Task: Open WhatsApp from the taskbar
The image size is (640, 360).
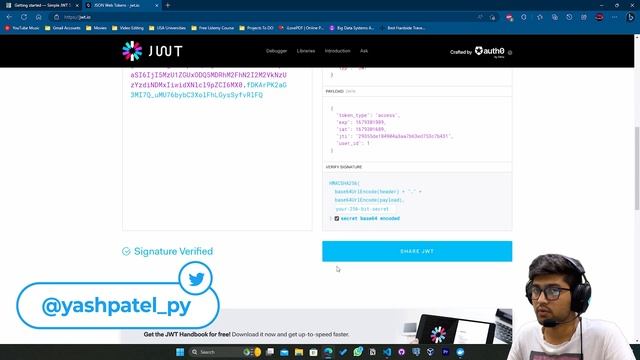Action: point(358,352)
